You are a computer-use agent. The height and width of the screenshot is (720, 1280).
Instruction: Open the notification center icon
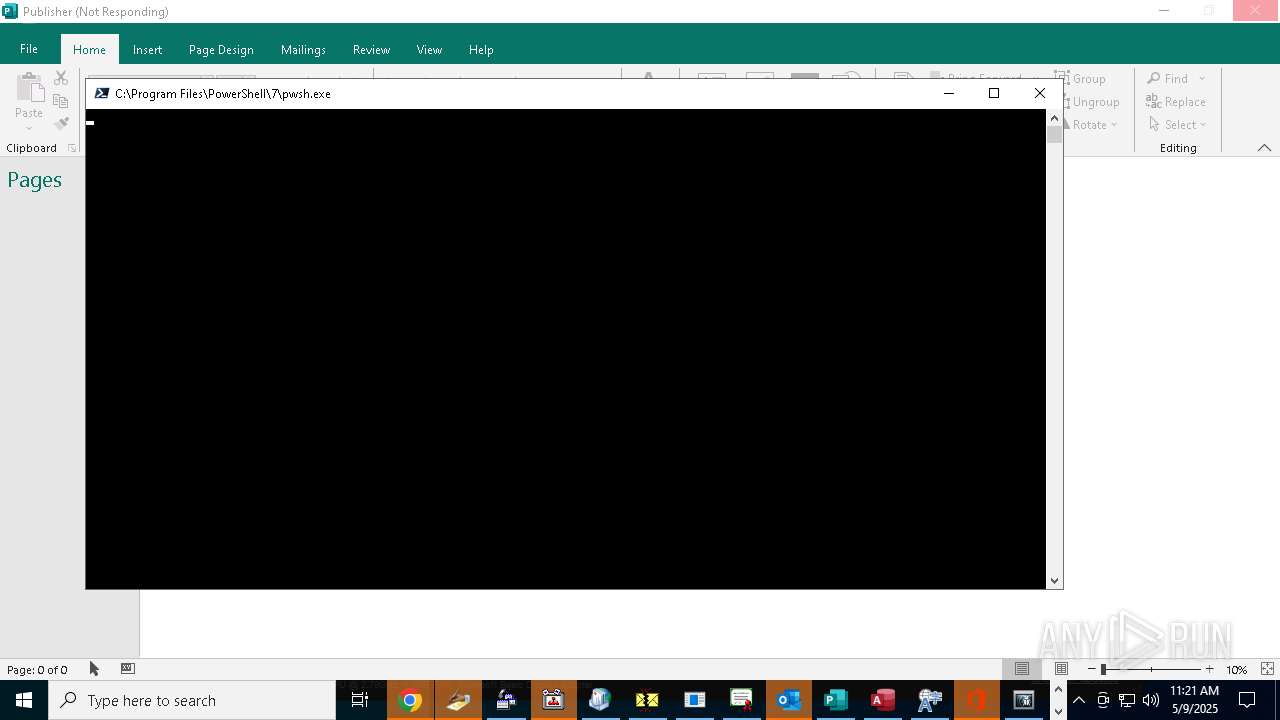click(1247, 700)
